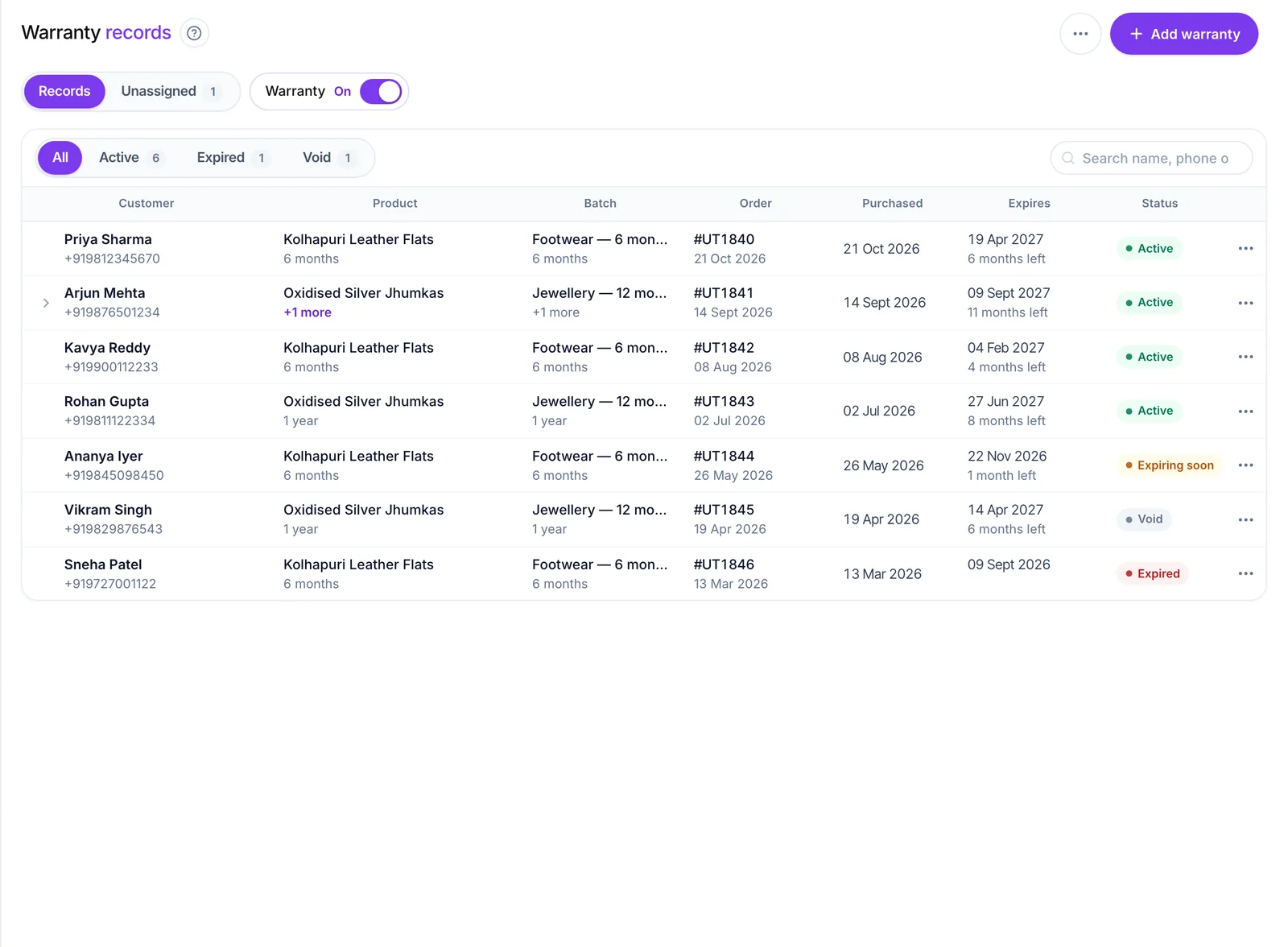Open row actions for Arjun Mehta
The width and height of the screenshot is (1288, 947).
pyautogui.click(x=1245, y=303)
